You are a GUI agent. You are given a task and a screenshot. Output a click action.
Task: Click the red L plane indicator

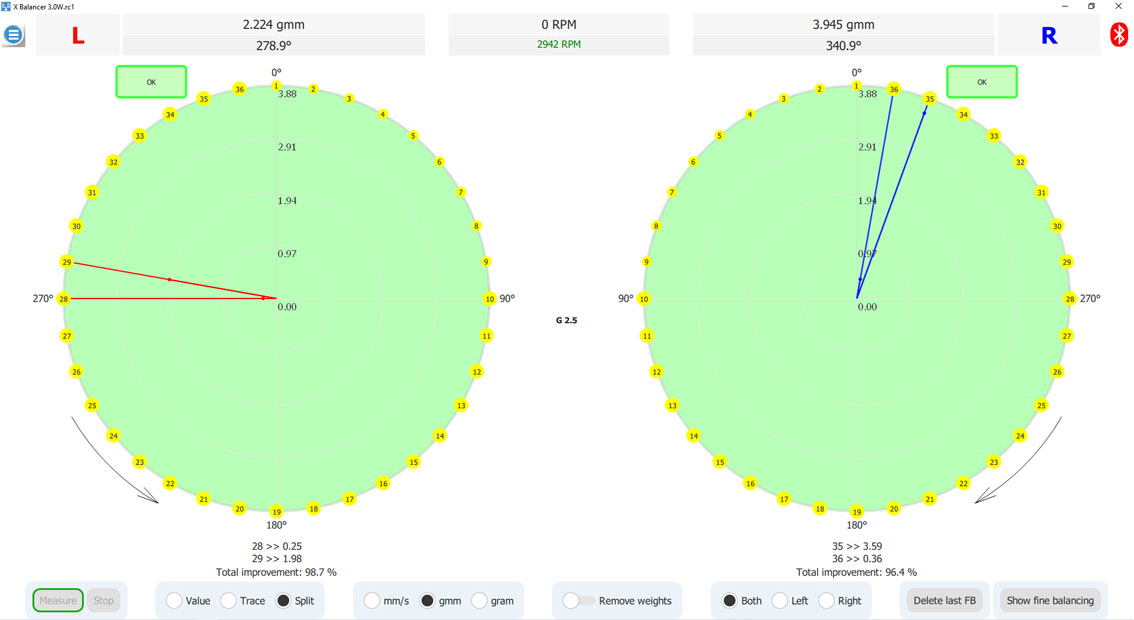[x=77, y=37]
